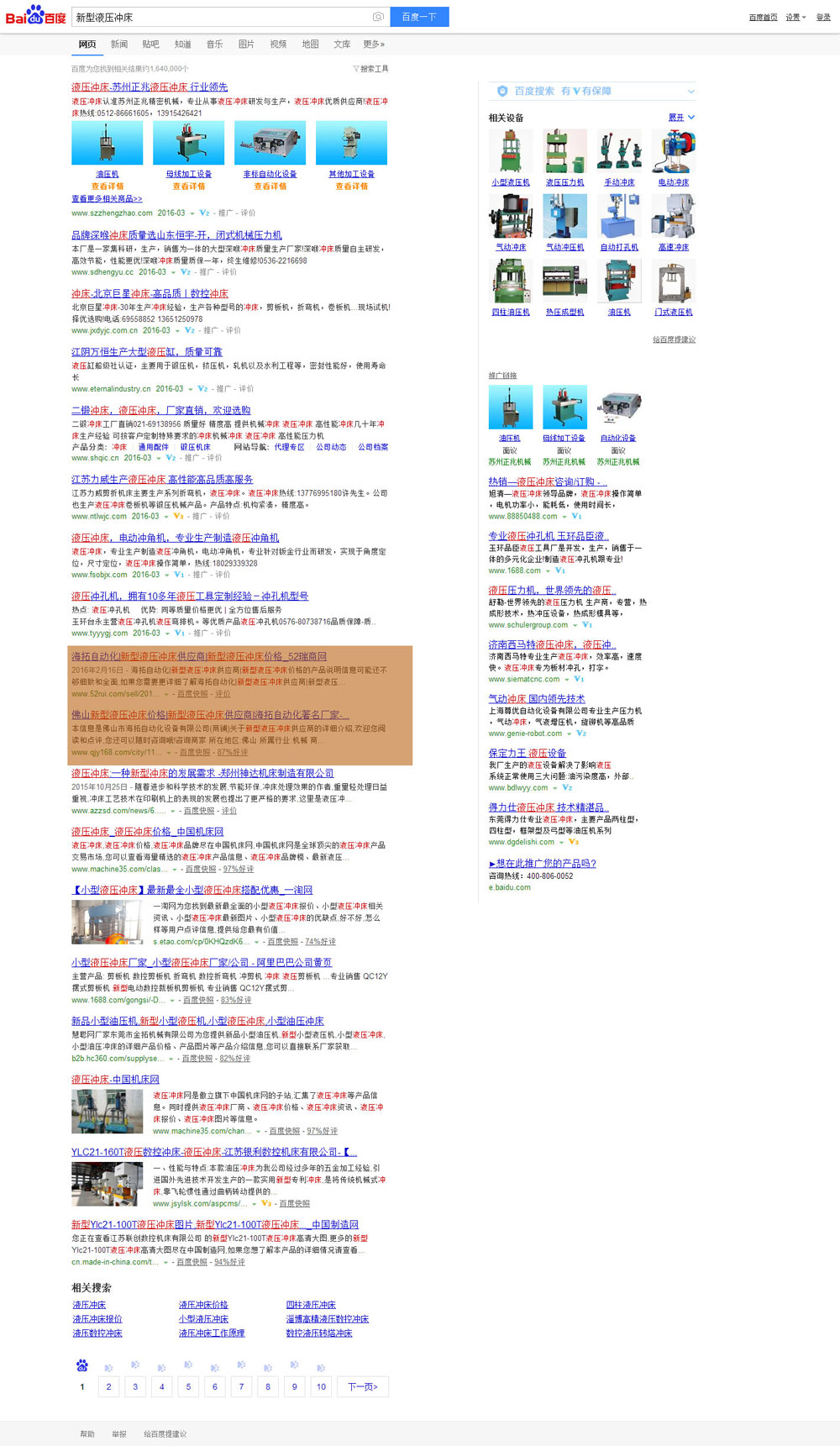Open sidebar link 想在此推广您的产品吗?
Viewport: 840px width, 1446px height.
543,864
